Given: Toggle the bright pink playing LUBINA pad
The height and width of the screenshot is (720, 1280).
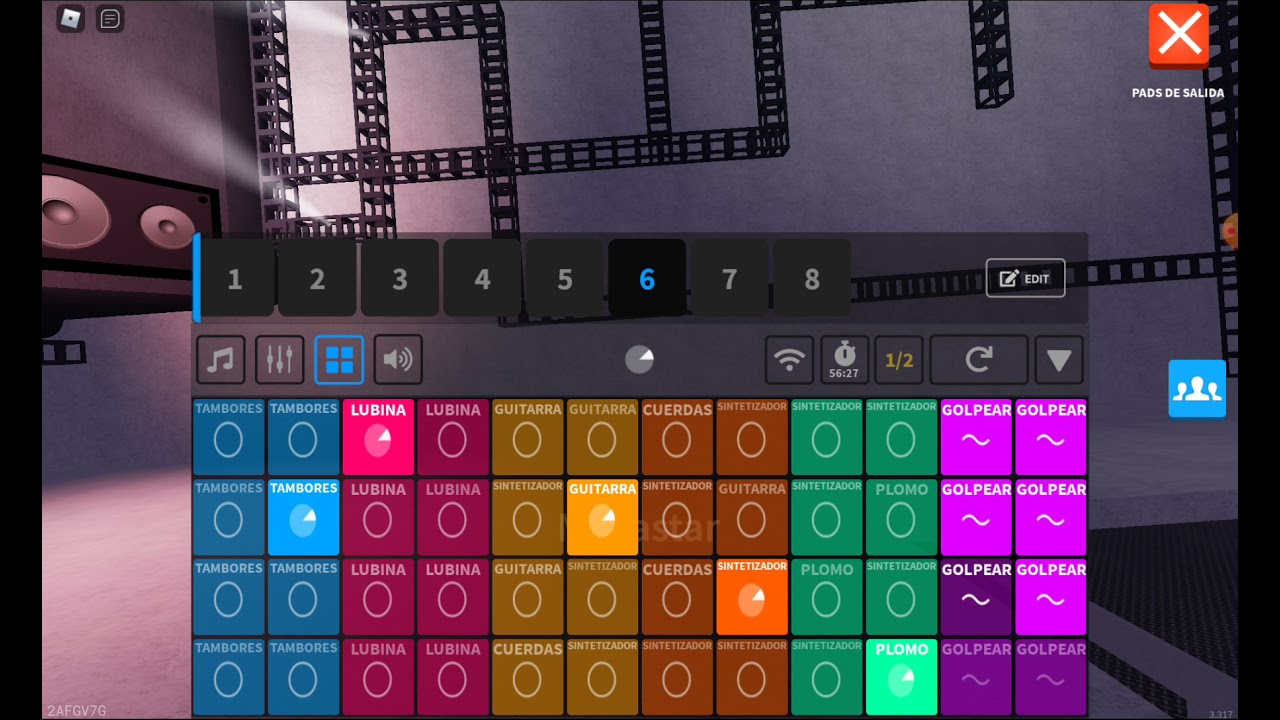Looking at the screenshot, I should coord(378,437).
